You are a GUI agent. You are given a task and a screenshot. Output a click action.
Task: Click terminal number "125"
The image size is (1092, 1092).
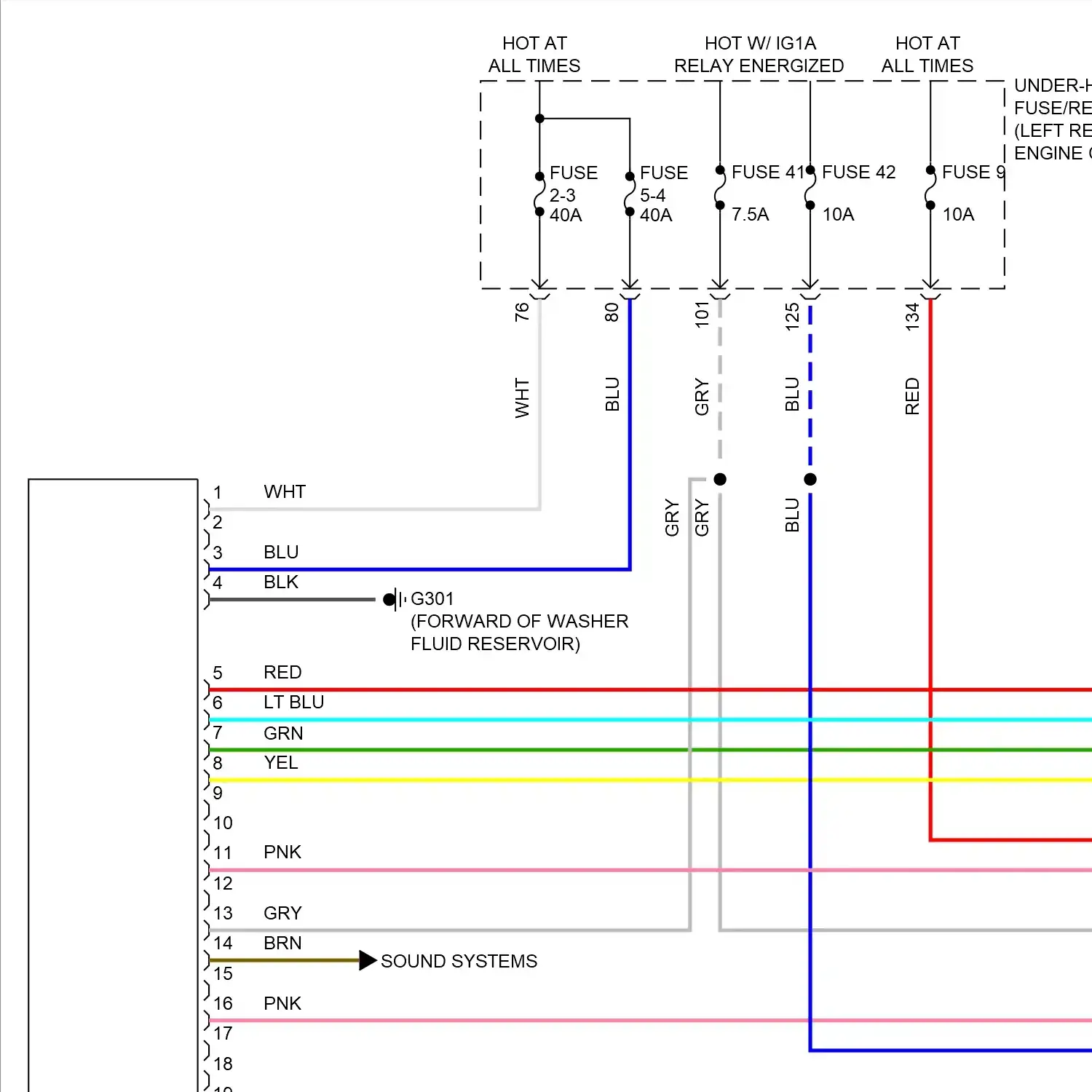tap(792, 317)
